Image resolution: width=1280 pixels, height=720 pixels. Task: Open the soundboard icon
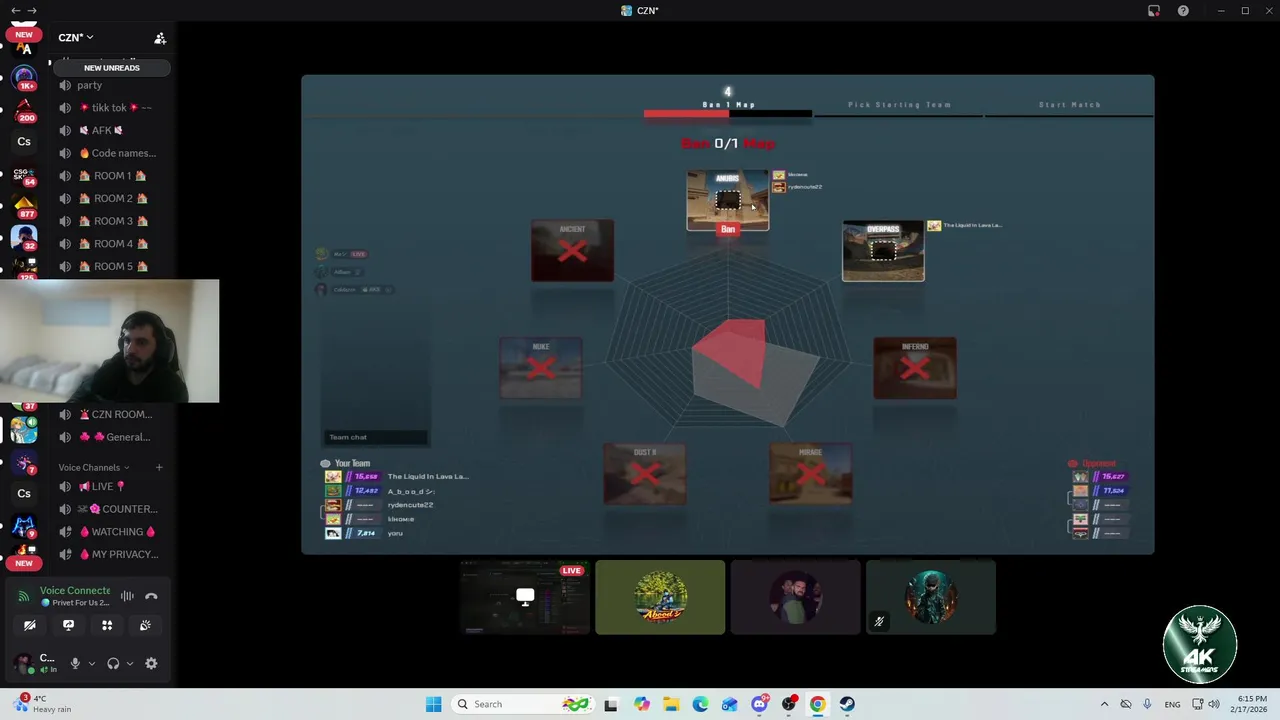[x=145, y=625]
